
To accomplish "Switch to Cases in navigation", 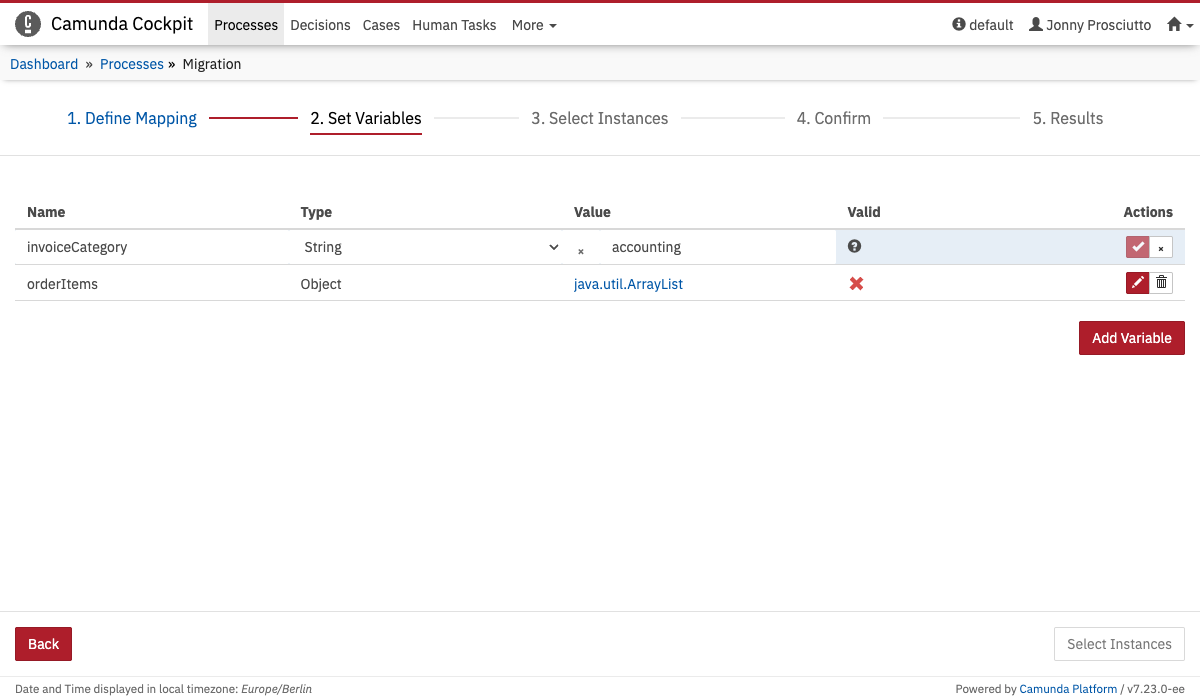I will coord(381,25).
